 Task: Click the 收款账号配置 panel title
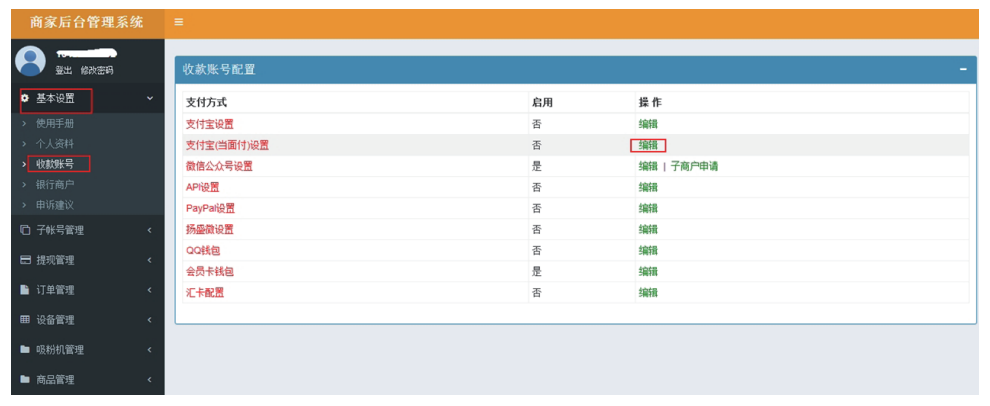(219, 69)
